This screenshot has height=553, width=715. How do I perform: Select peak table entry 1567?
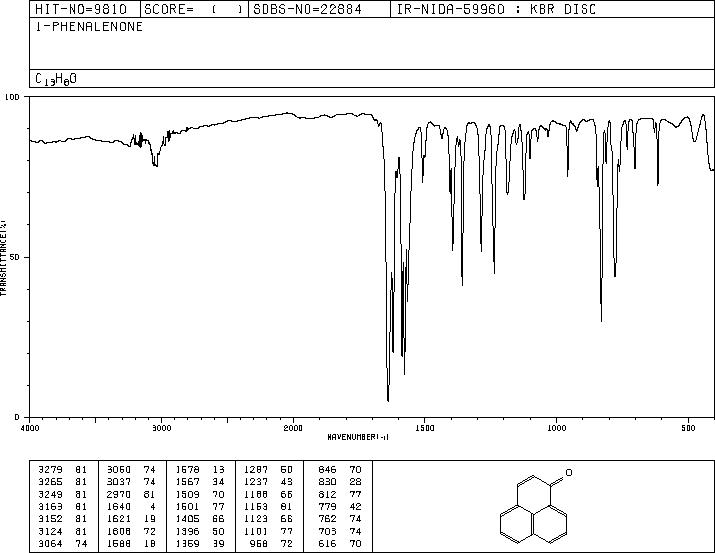(x=187, y=481)
